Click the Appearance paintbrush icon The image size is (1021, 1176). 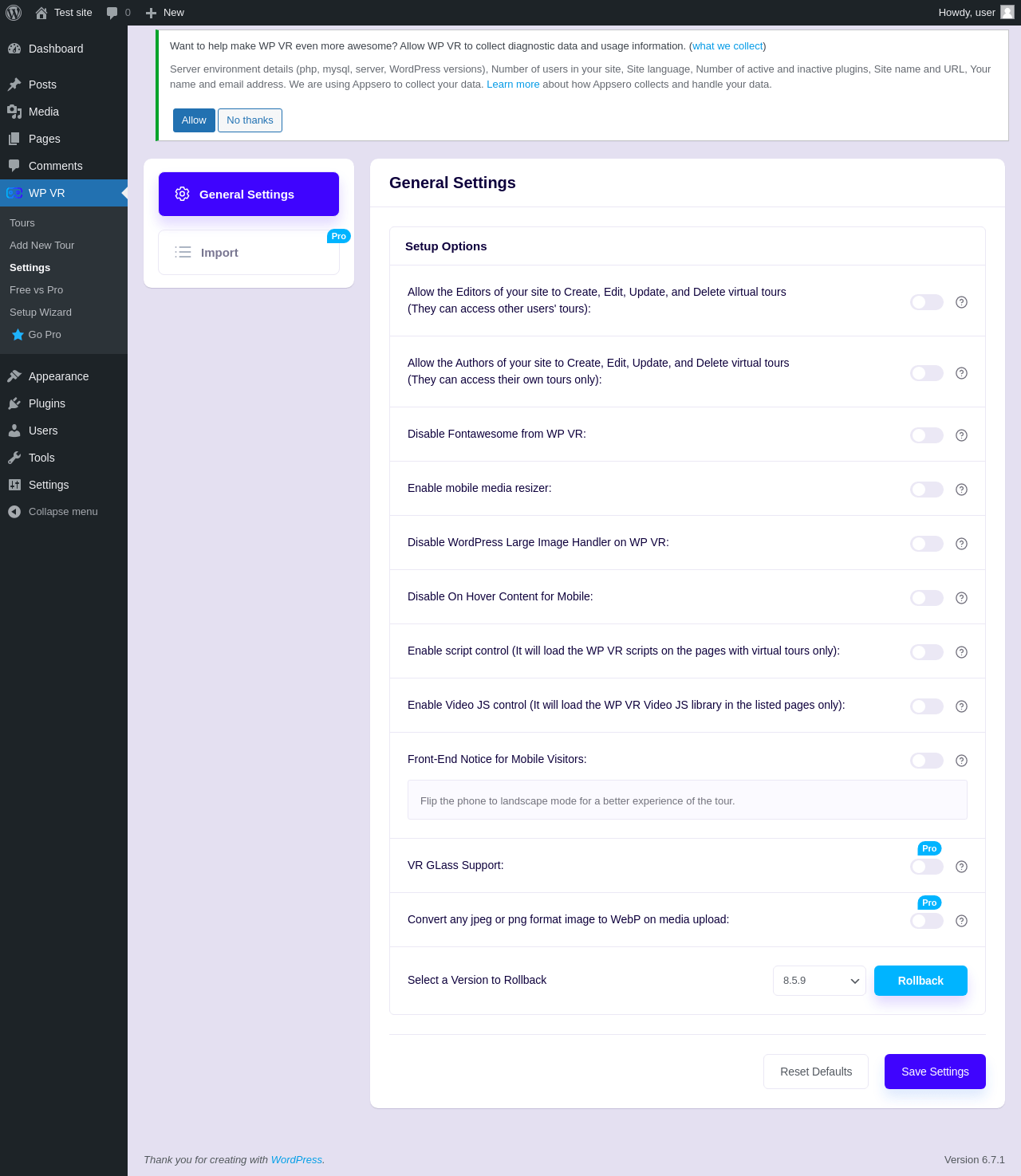[x=14, y=376]
